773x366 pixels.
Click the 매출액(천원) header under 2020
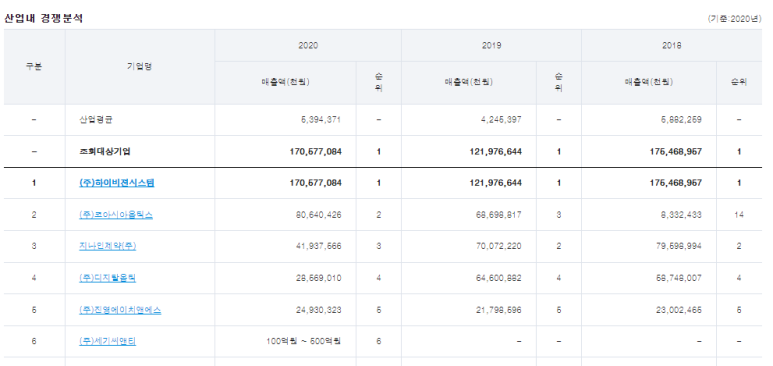pos(285,82)
